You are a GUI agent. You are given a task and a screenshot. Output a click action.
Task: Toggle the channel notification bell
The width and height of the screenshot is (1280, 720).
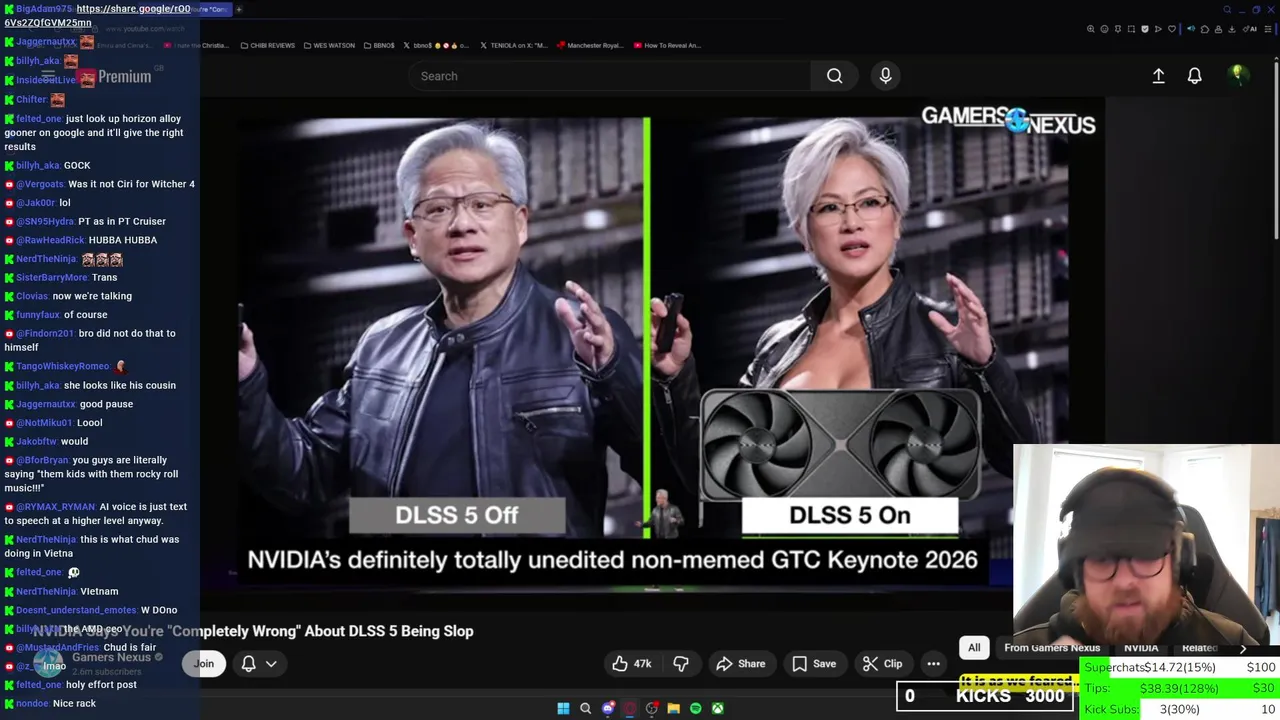tap(249, 663)
